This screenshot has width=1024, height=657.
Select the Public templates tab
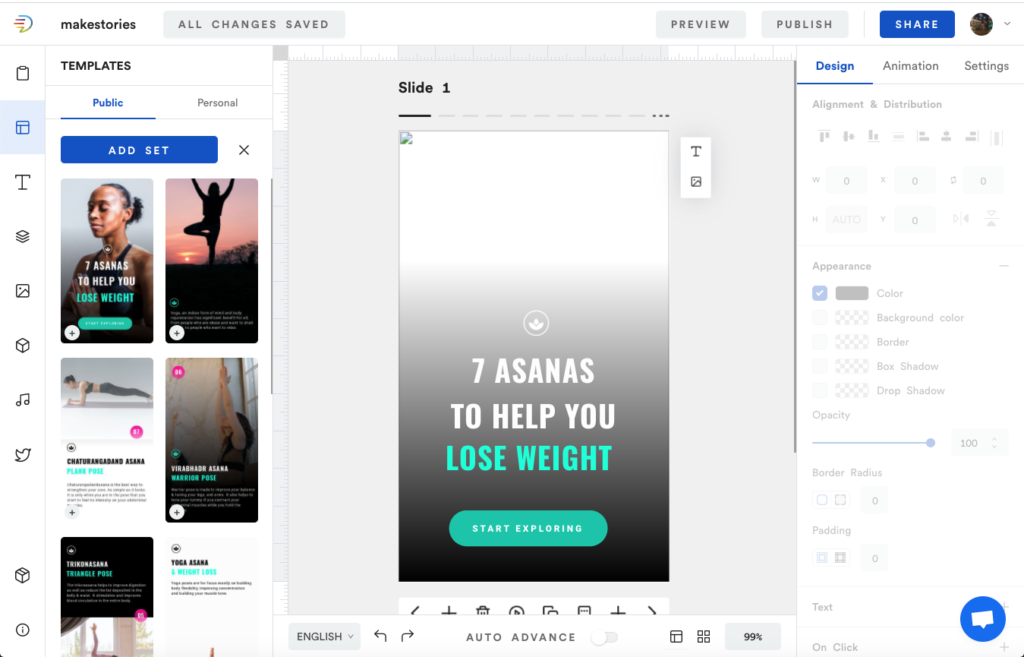click(x=108, y=103)
